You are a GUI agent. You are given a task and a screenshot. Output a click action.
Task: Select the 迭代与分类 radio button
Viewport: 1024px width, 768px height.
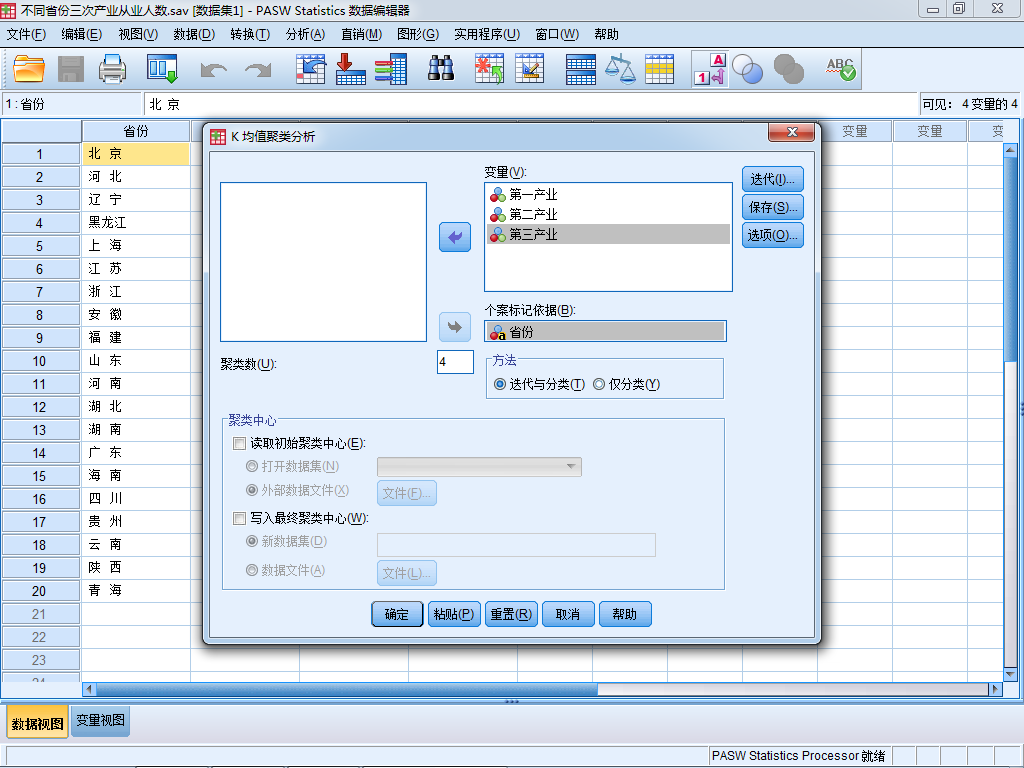coord(500,384)
